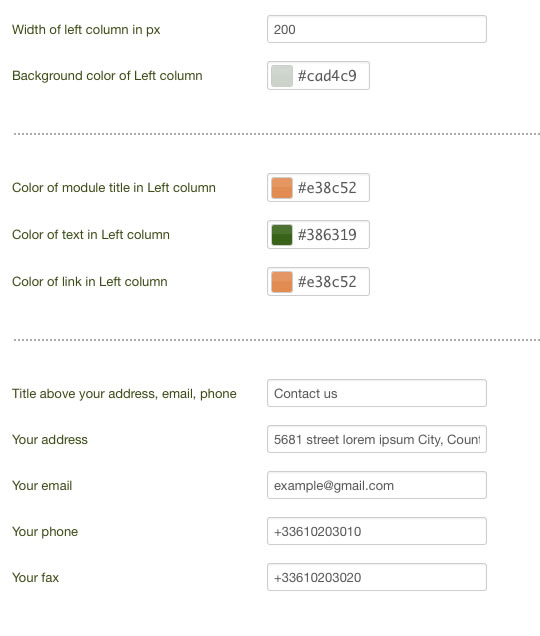Open the green text color swatch
This screenshot has height=636, width=540.
(x=282, y=235)
